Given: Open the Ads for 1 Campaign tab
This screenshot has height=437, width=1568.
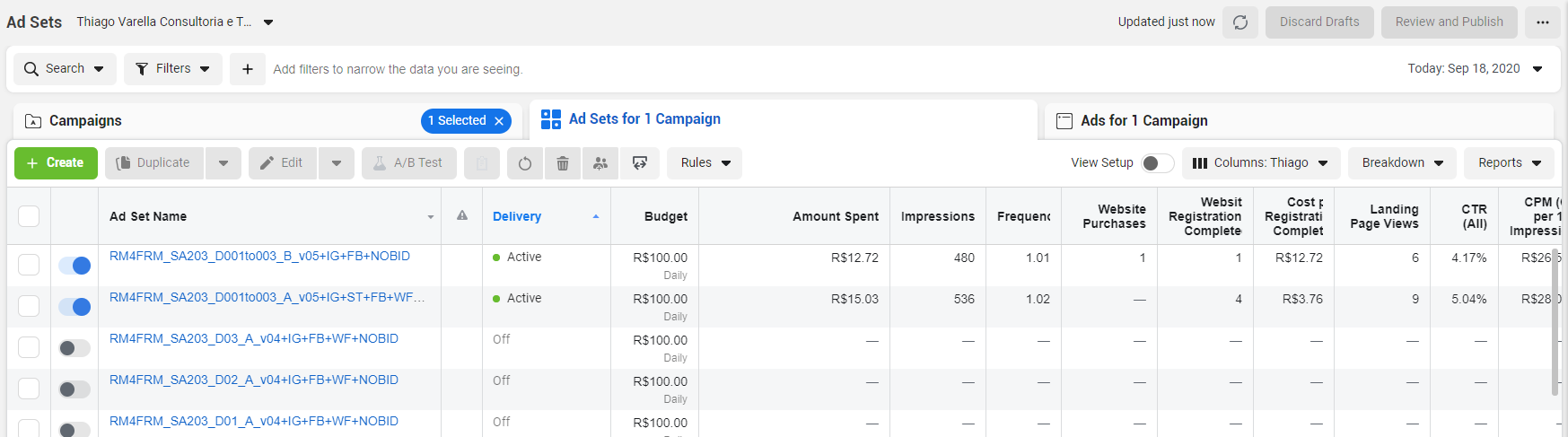Looking at the screenshot, I should pos(1143,121).
